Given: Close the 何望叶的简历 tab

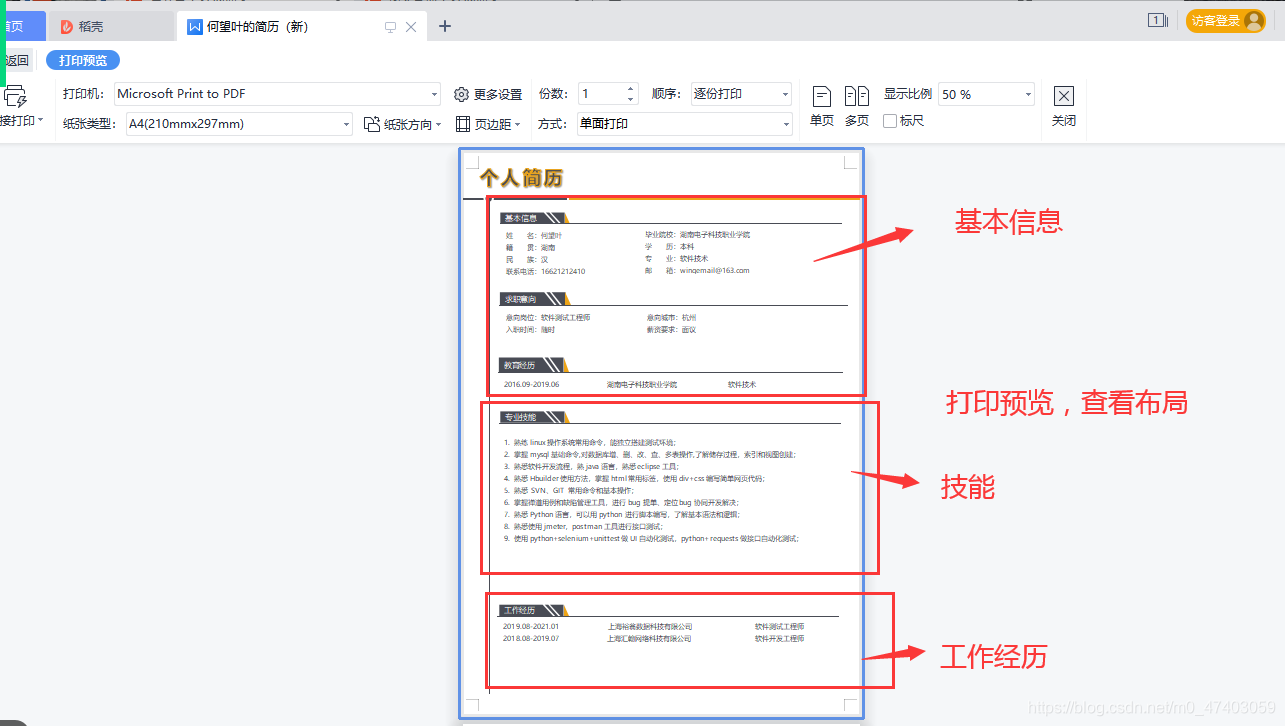Looking at the screenshot, I should [411, 27].
